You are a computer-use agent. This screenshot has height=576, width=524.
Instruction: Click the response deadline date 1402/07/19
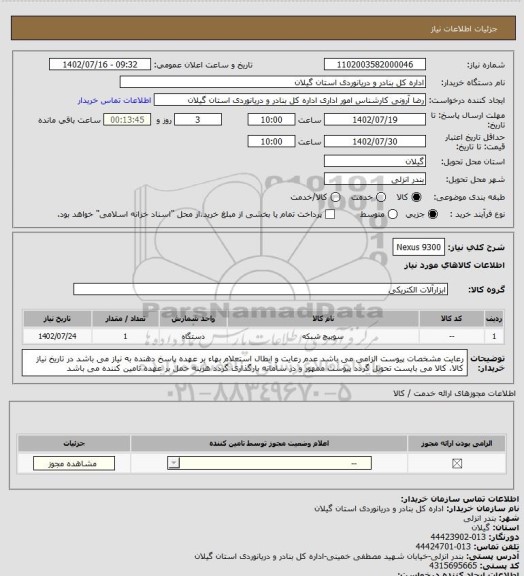tap(375, 120)
